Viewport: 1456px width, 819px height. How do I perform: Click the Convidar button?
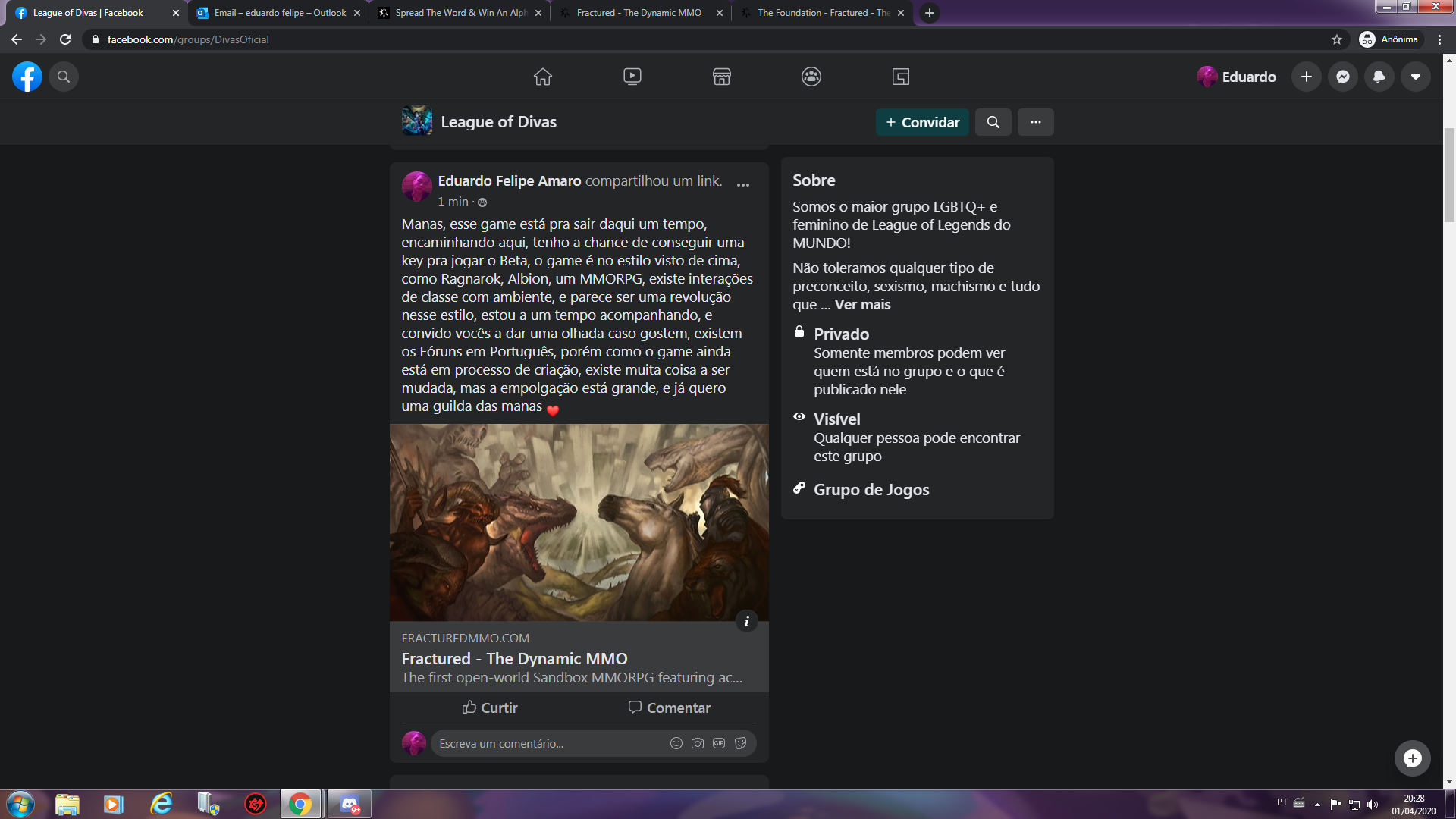click(922, 122)
